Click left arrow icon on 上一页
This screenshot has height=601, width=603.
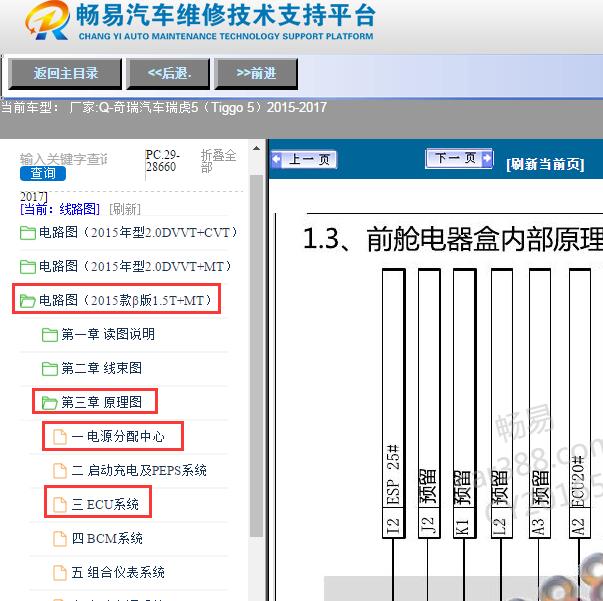point(276,159)
